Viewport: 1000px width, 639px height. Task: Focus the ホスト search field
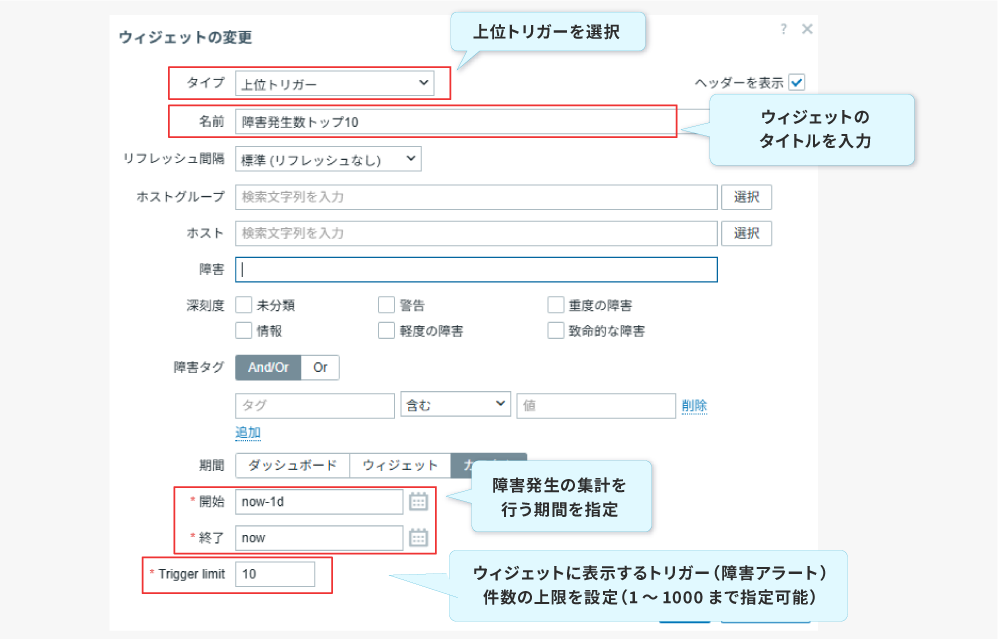tap(476, 233)
